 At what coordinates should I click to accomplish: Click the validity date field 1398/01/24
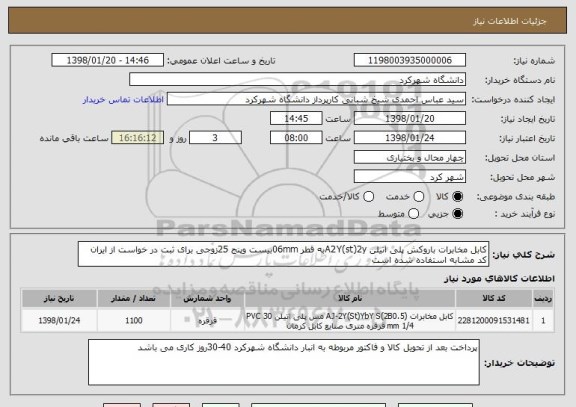click(410, 138)
